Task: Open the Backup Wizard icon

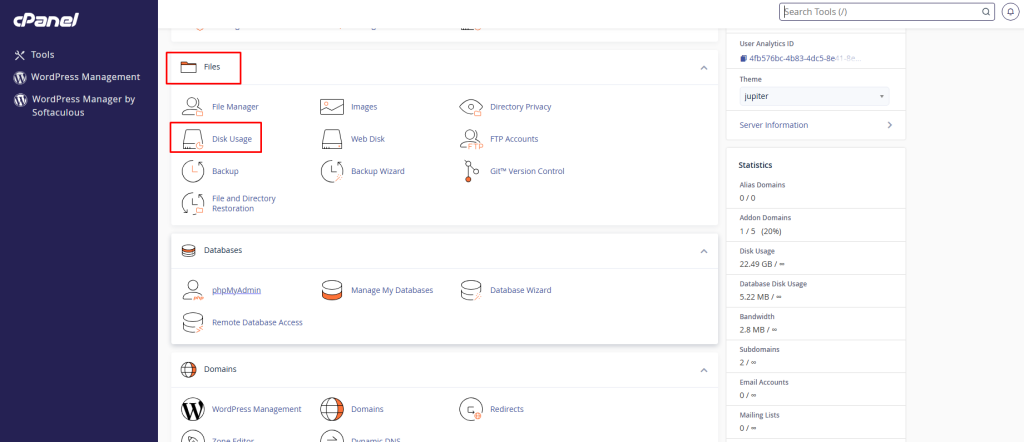Action: [x=332, y=171]
